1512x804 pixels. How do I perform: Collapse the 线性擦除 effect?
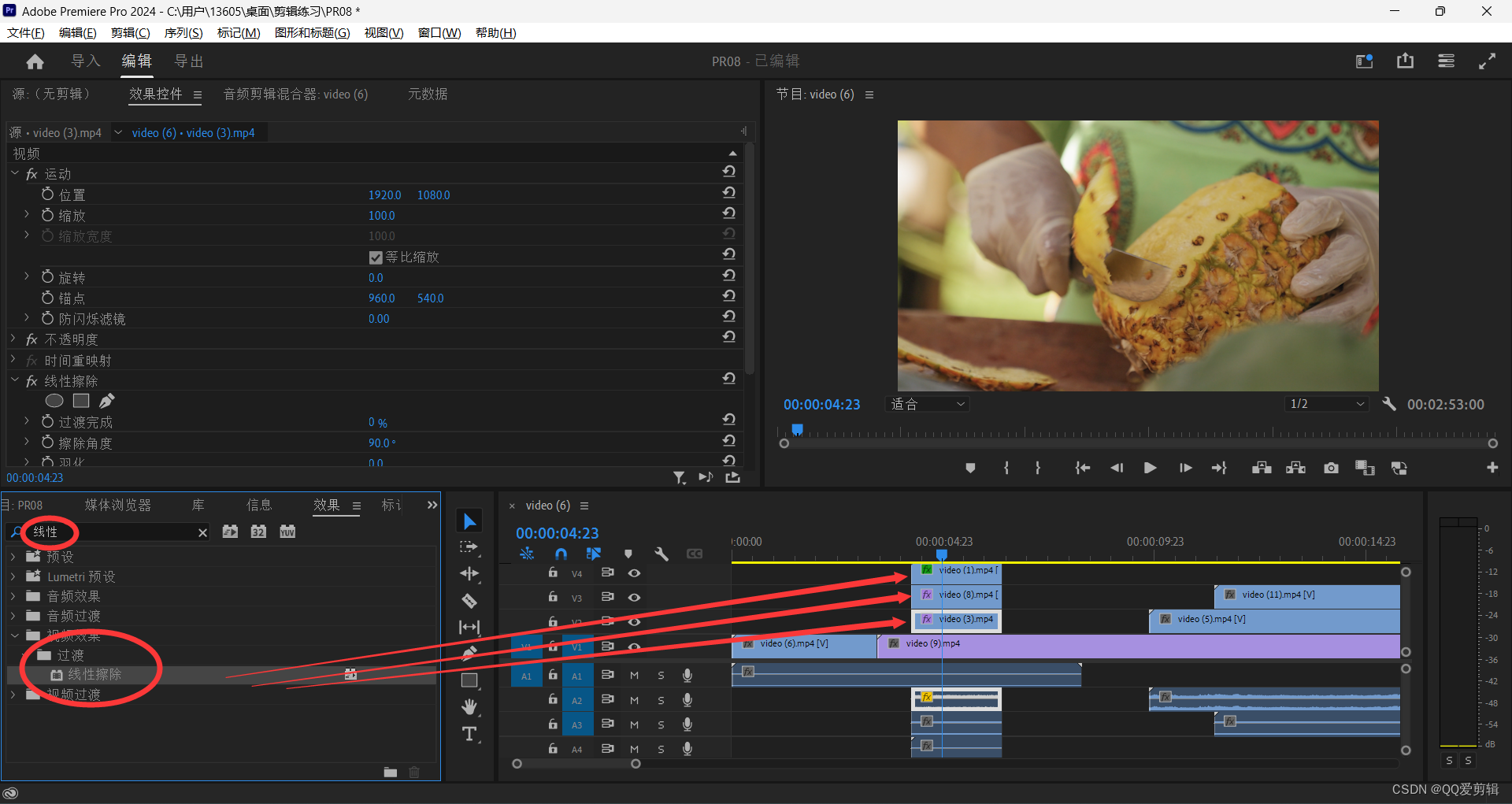click(x=14, y=380)
